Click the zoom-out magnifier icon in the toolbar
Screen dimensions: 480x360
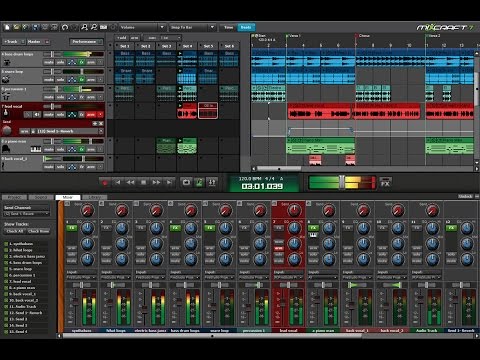94,27
